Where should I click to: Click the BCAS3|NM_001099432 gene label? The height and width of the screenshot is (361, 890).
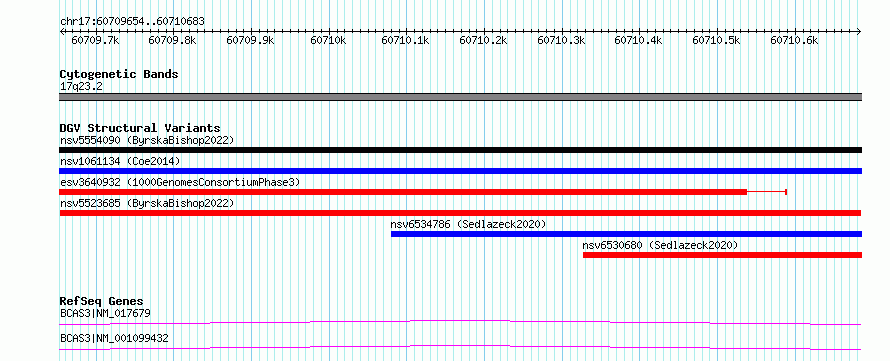(x=114, y=338)
